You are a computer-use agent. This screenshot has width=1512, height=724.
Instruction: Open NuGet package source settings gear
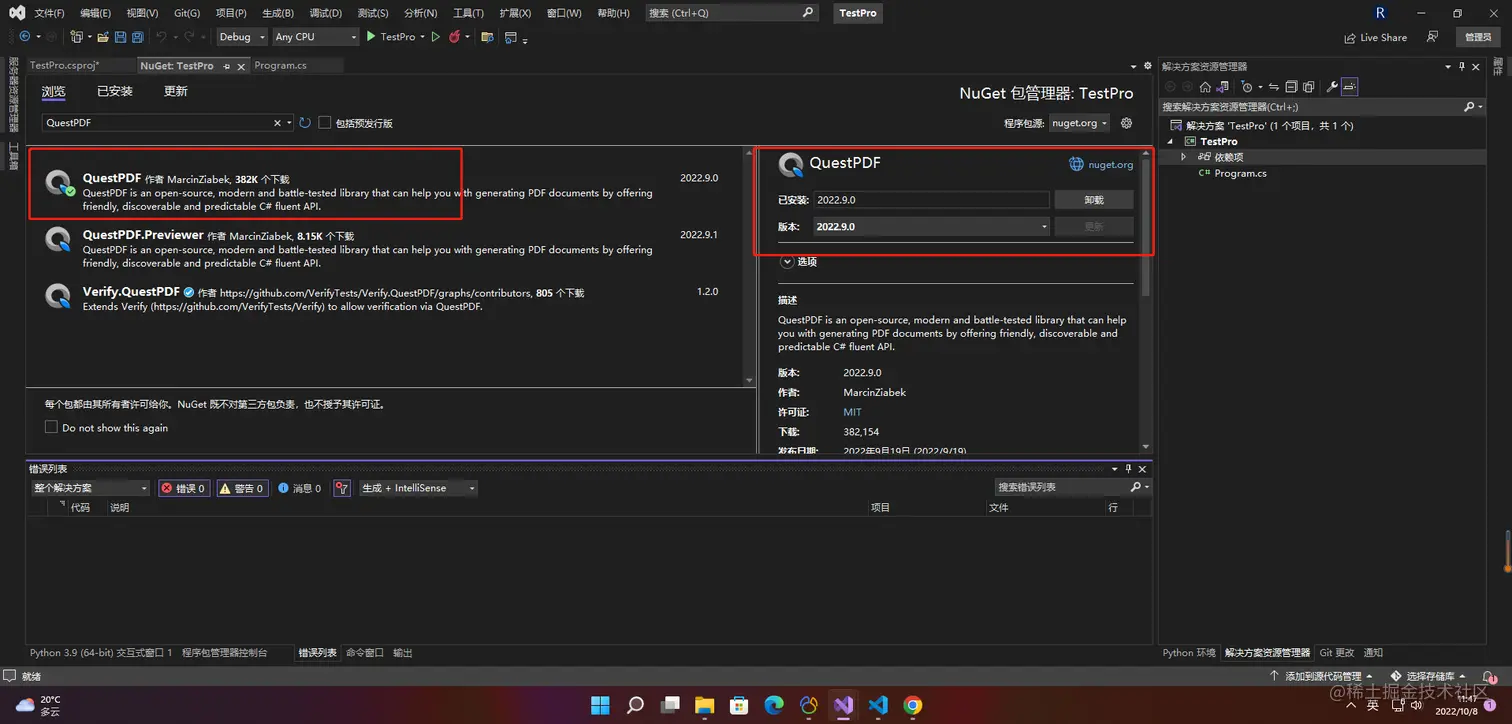pos(1127,123)
